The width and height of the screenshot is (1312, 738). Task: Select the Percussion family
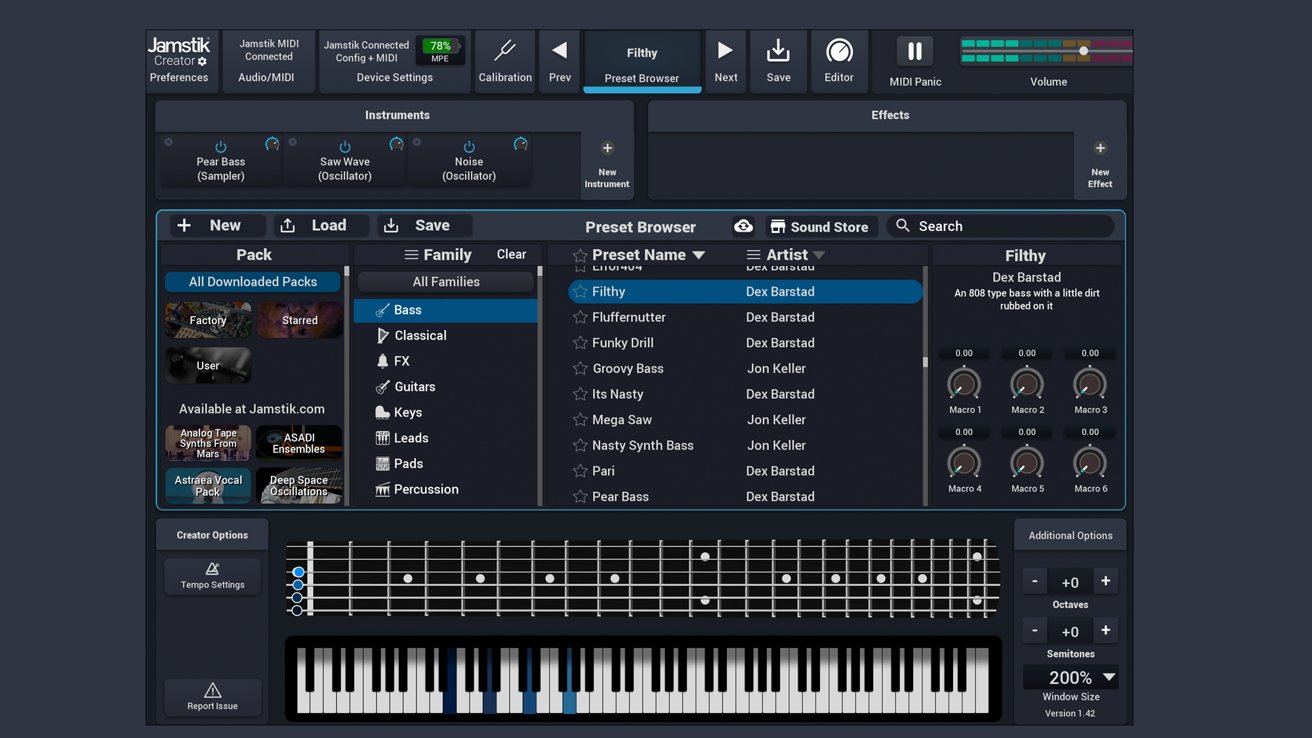pos(445,489)
